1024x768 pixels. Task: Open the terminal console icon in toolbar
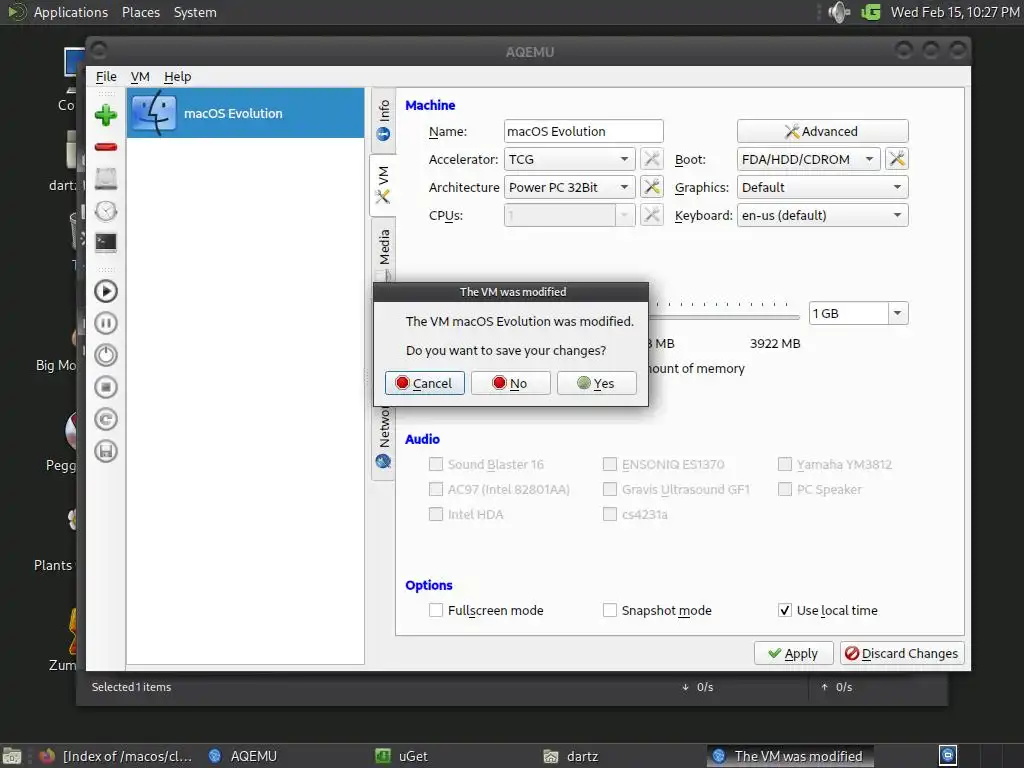pos(106,242)
